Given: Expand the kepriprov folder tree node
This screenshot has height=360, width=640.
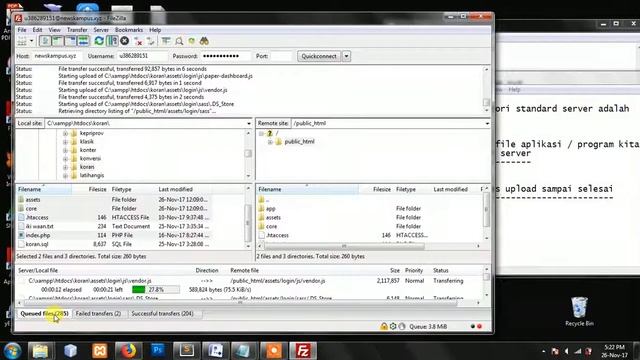Looking at the screenshot, I should coord(65,133).
